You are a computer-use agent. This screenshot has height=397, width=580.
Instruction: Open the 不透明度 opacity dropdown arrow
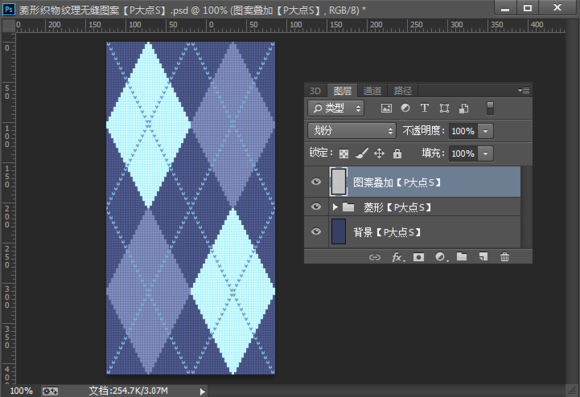[x=485, y=131]
